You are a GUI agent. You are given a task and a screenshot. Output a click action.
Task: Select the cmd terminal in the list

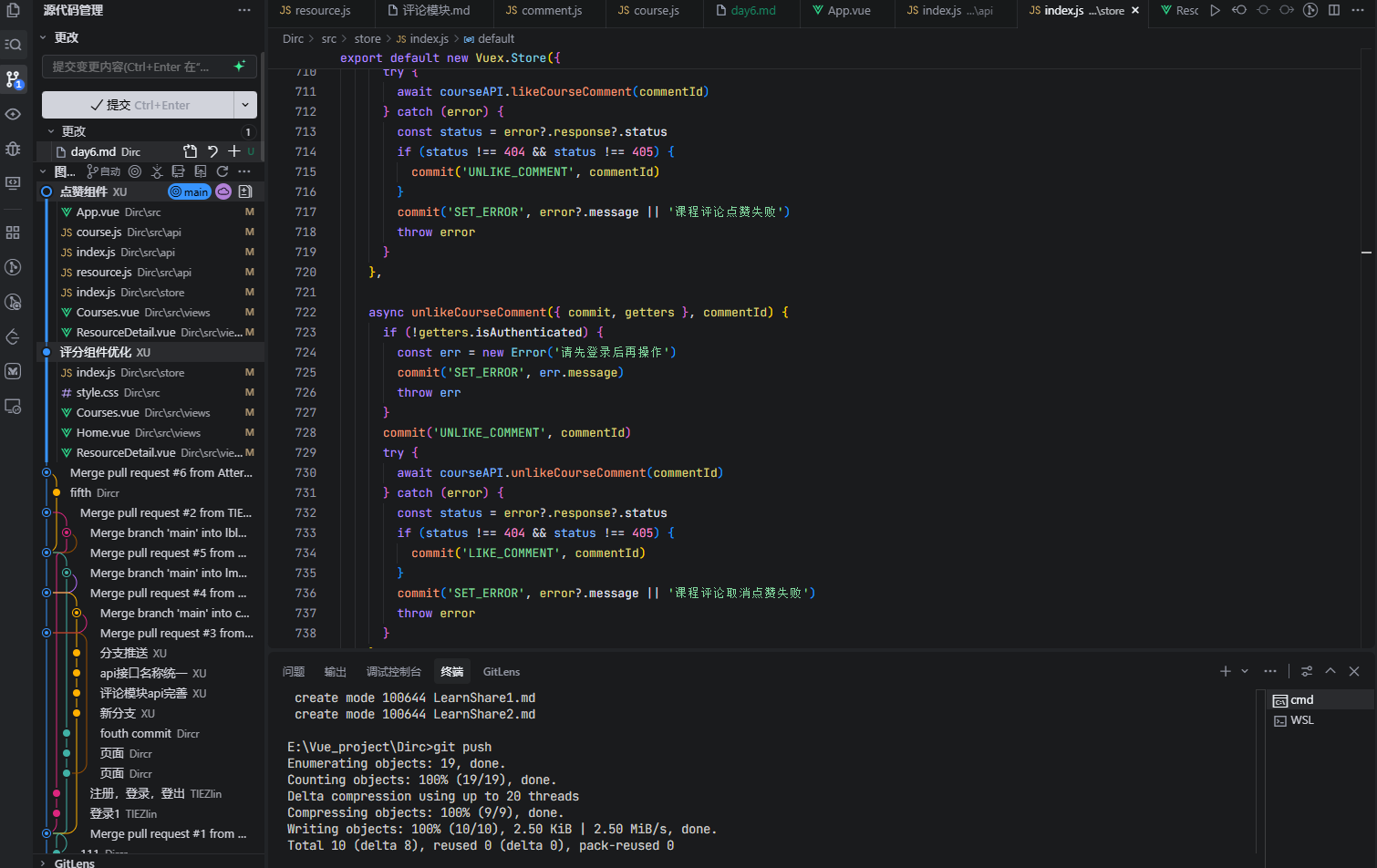[x=1320, y=699]
